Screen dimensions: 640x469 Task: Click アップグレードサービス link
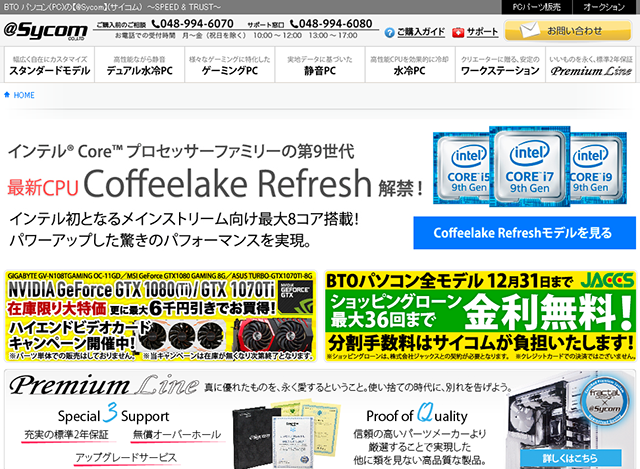pos(126,458)
